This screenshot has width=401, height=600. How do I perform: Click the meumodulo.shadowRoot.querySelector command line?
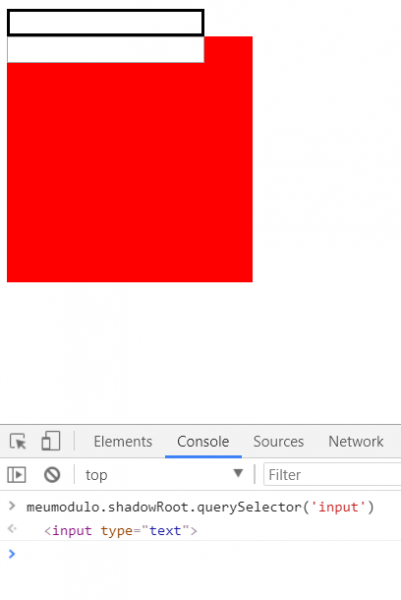[x=200, y=507]
